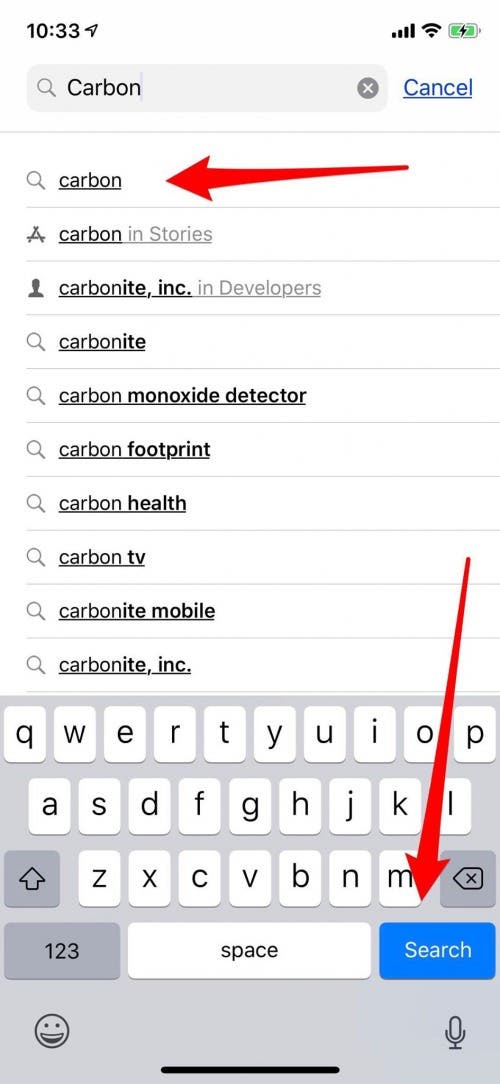Tap the backspace delete key
Viewport: 500px width, 1084px height.
[468, 879]
